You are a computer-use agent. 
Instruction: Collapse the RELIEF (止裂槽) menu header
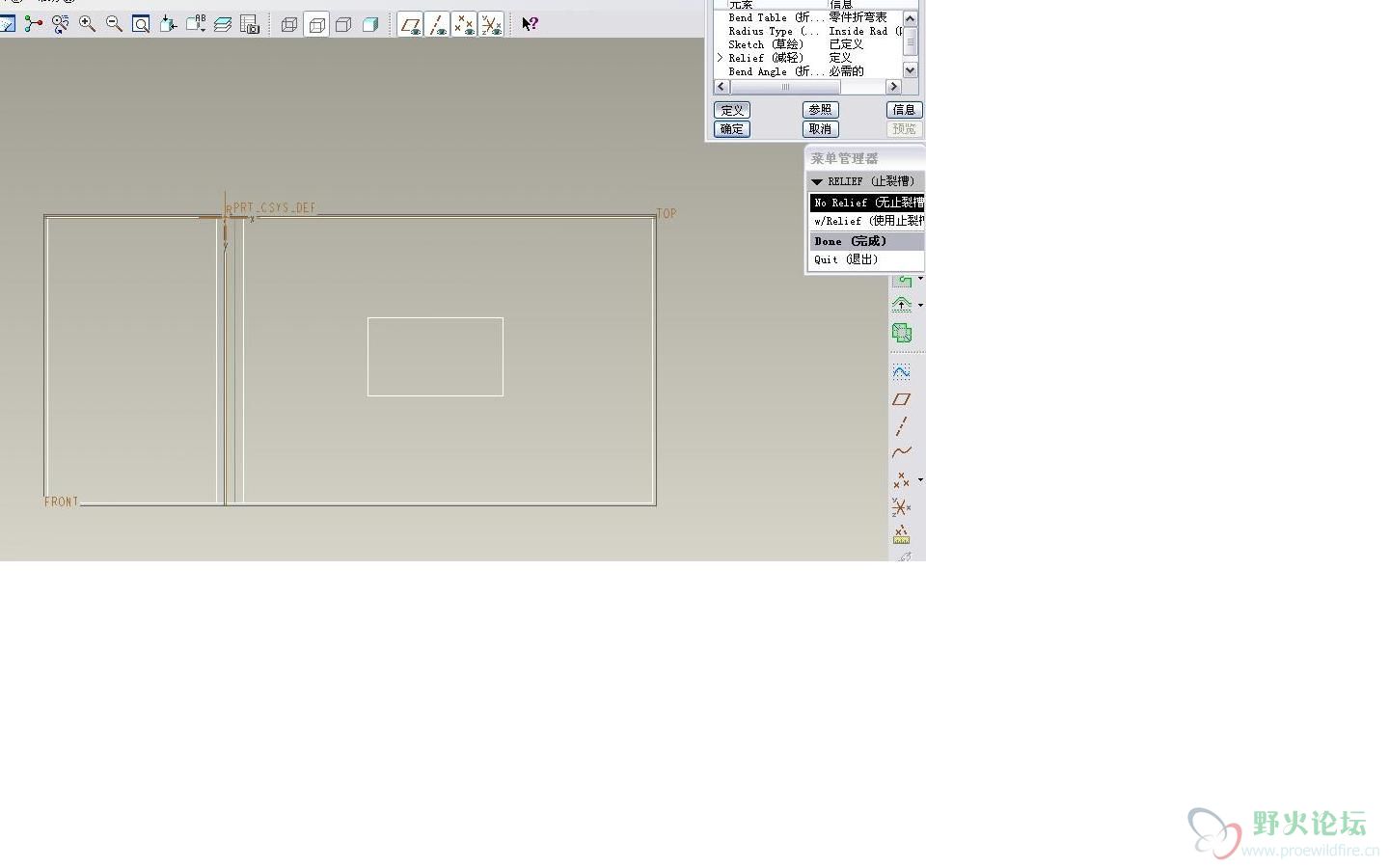pyautogui.click(x=866, y=181)
